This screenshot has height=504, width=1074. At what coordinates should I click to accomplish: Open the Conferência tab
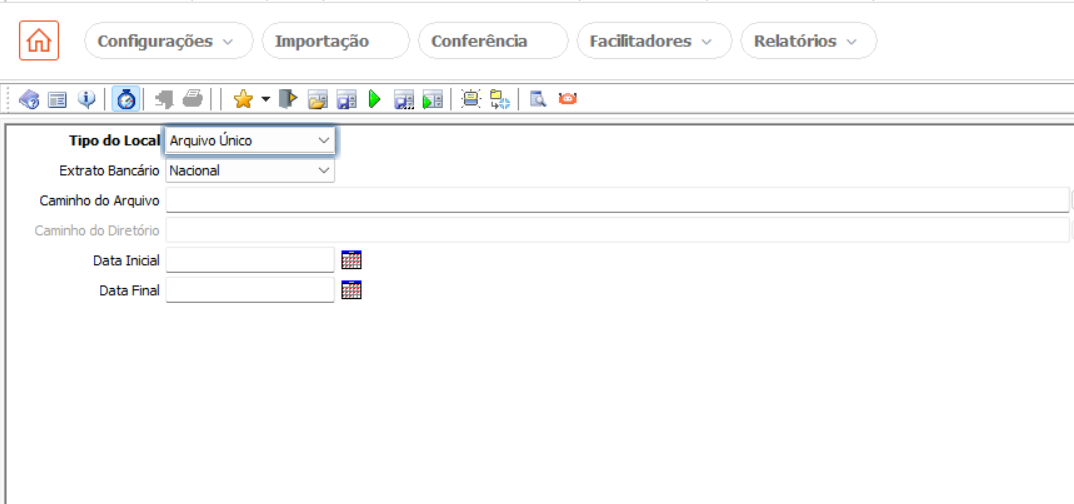coord(492,41)
